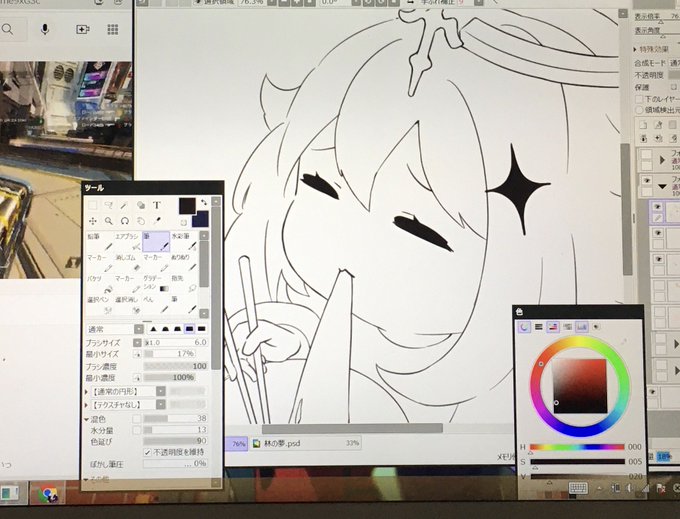Toggle 不透明度を維持 checkbox
Screen dimensions: 680x519
click(147, 452)
